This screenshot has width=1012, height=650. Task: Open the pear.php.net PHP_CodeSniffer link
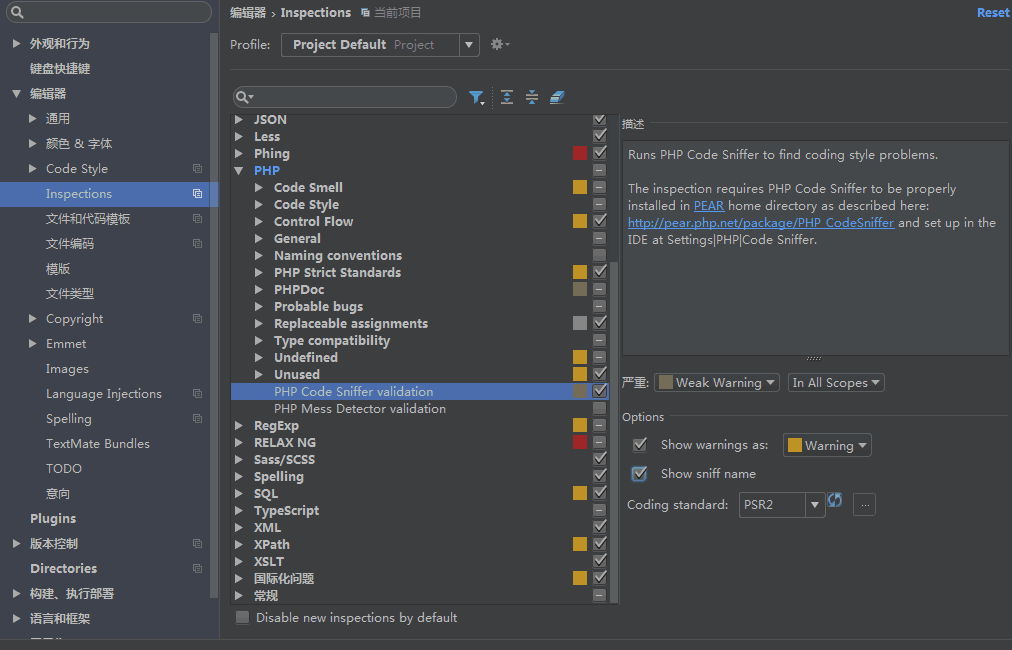(x=761, y=223)
